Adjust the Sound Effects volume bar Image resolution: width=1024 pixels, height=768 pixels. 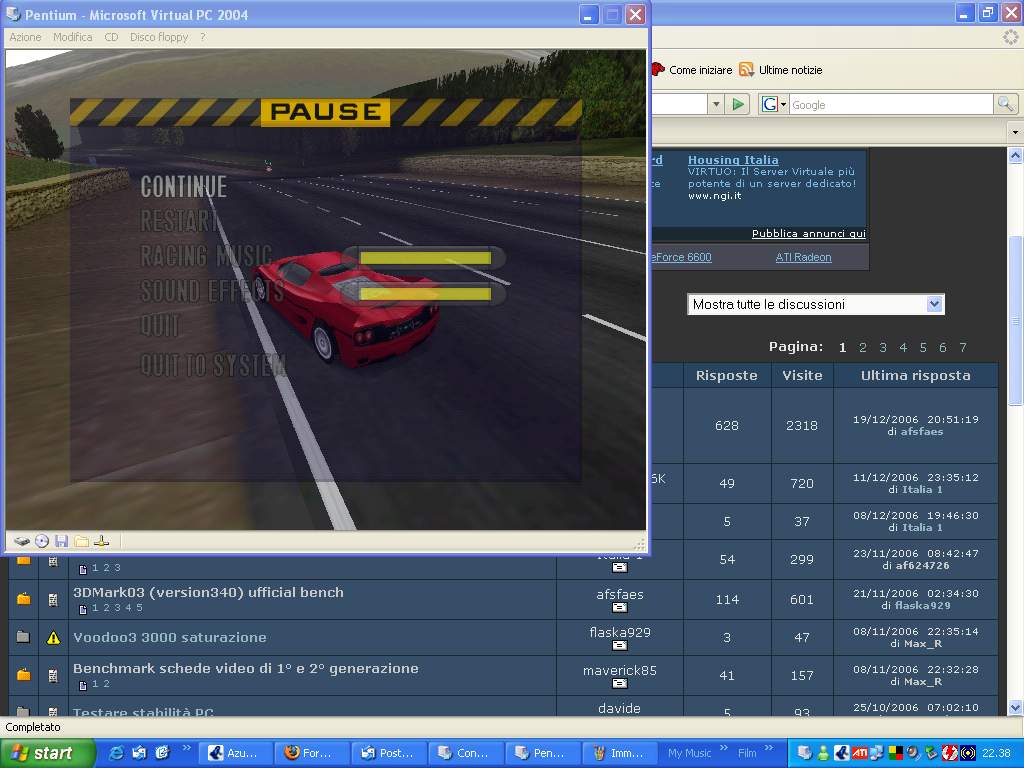click(424, 293)
